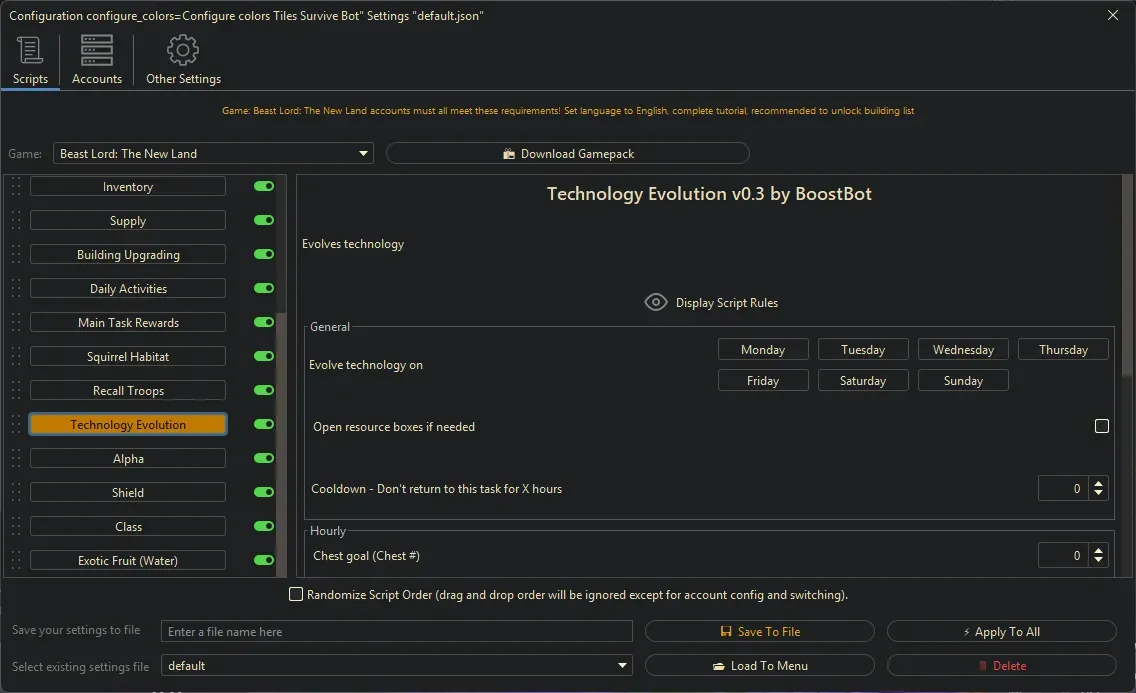Select the Building Upgrading script entry

128,255
